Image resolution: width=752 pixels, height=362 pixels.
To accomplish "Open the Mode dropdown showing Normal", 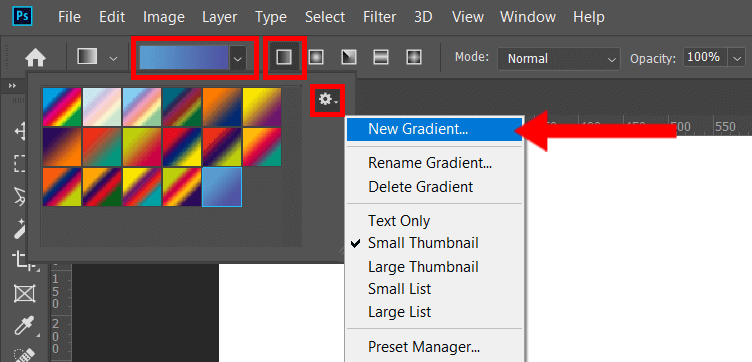I will point(559,59).
